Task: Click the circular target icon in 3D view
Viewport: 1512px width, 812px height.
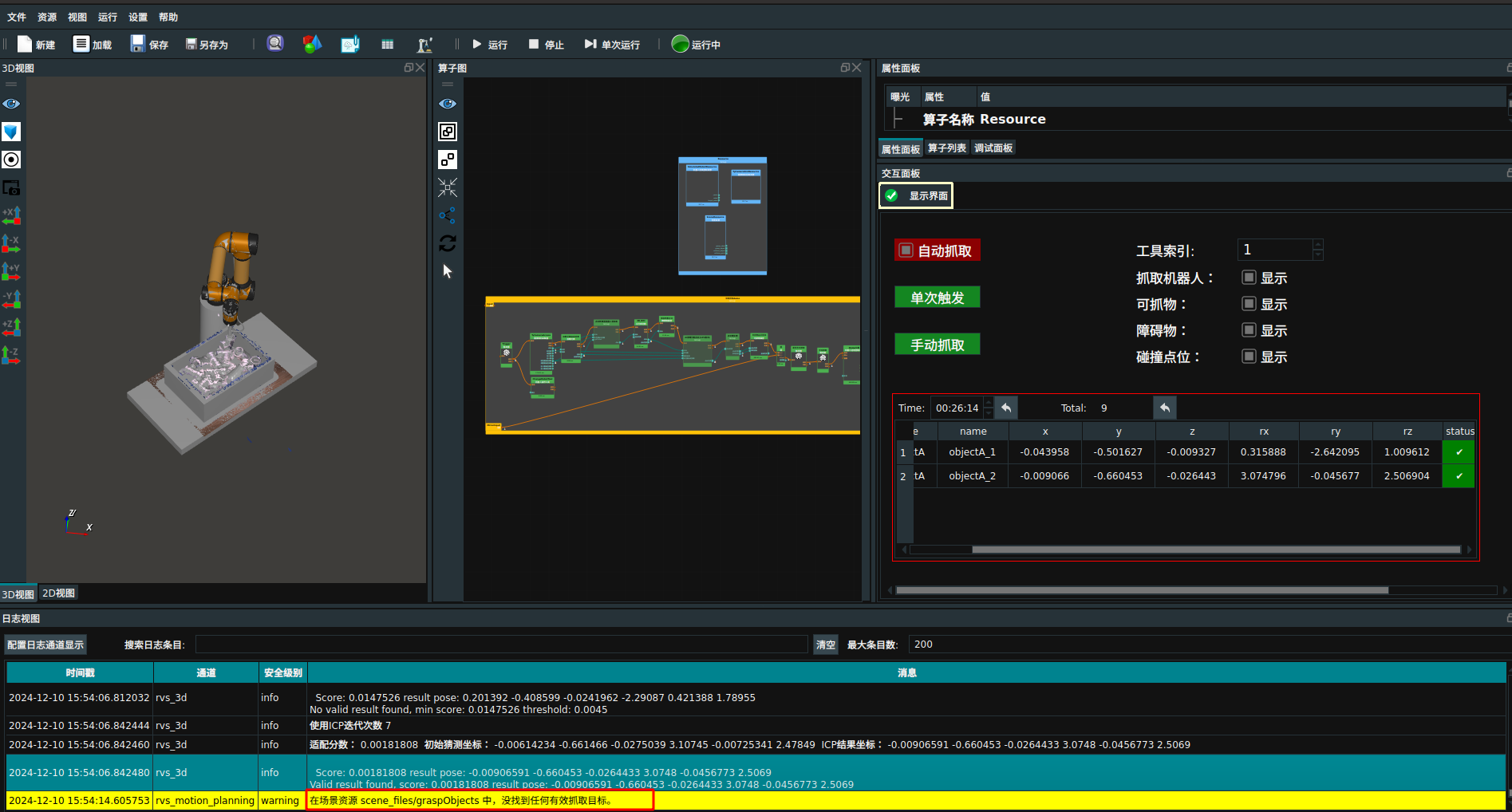Action: [11, 160]
